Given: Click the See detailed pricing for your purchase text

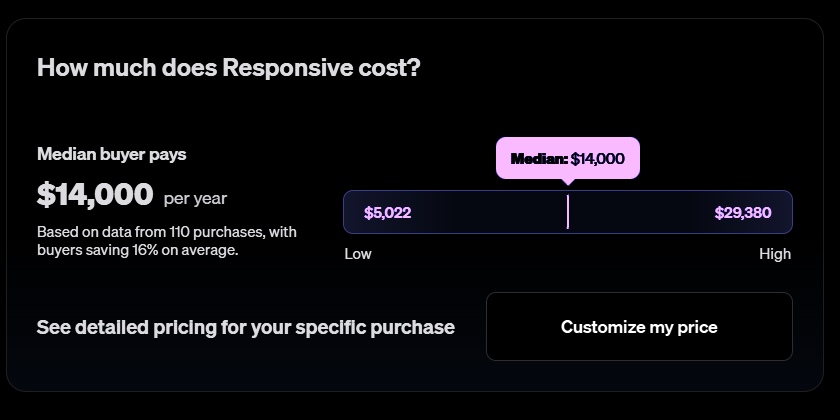Looking at the screenshot, I should tap(246, 327).
